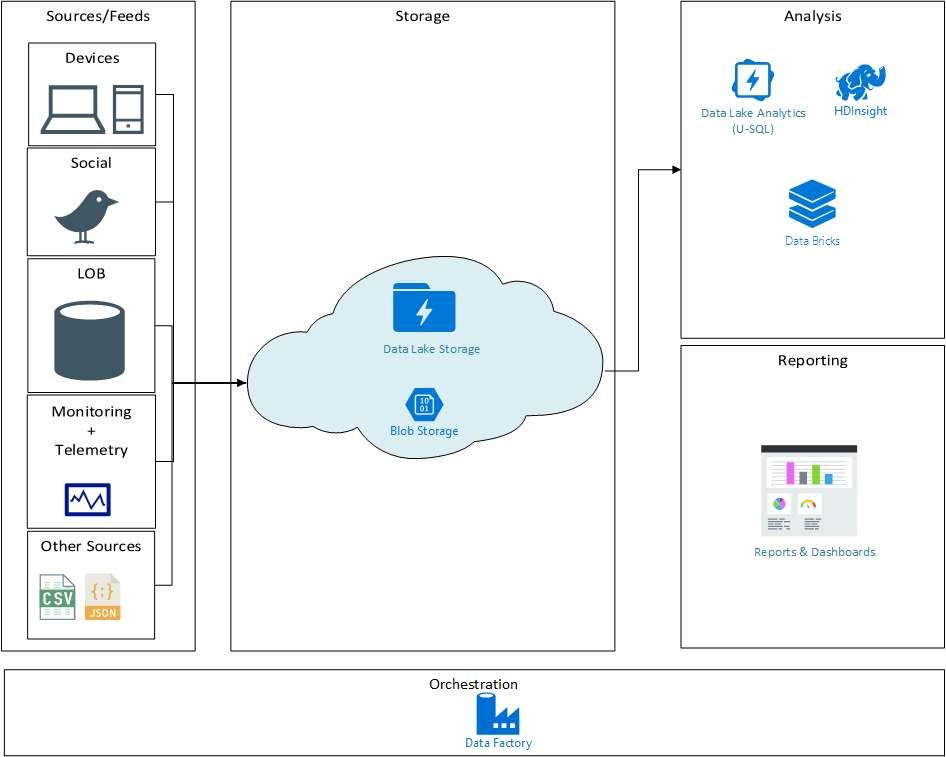Image resolution: width=946 pixels, height=757 pixels.
Task: Click the Reports & Dashboards label
Action: [x=814, y=552]
